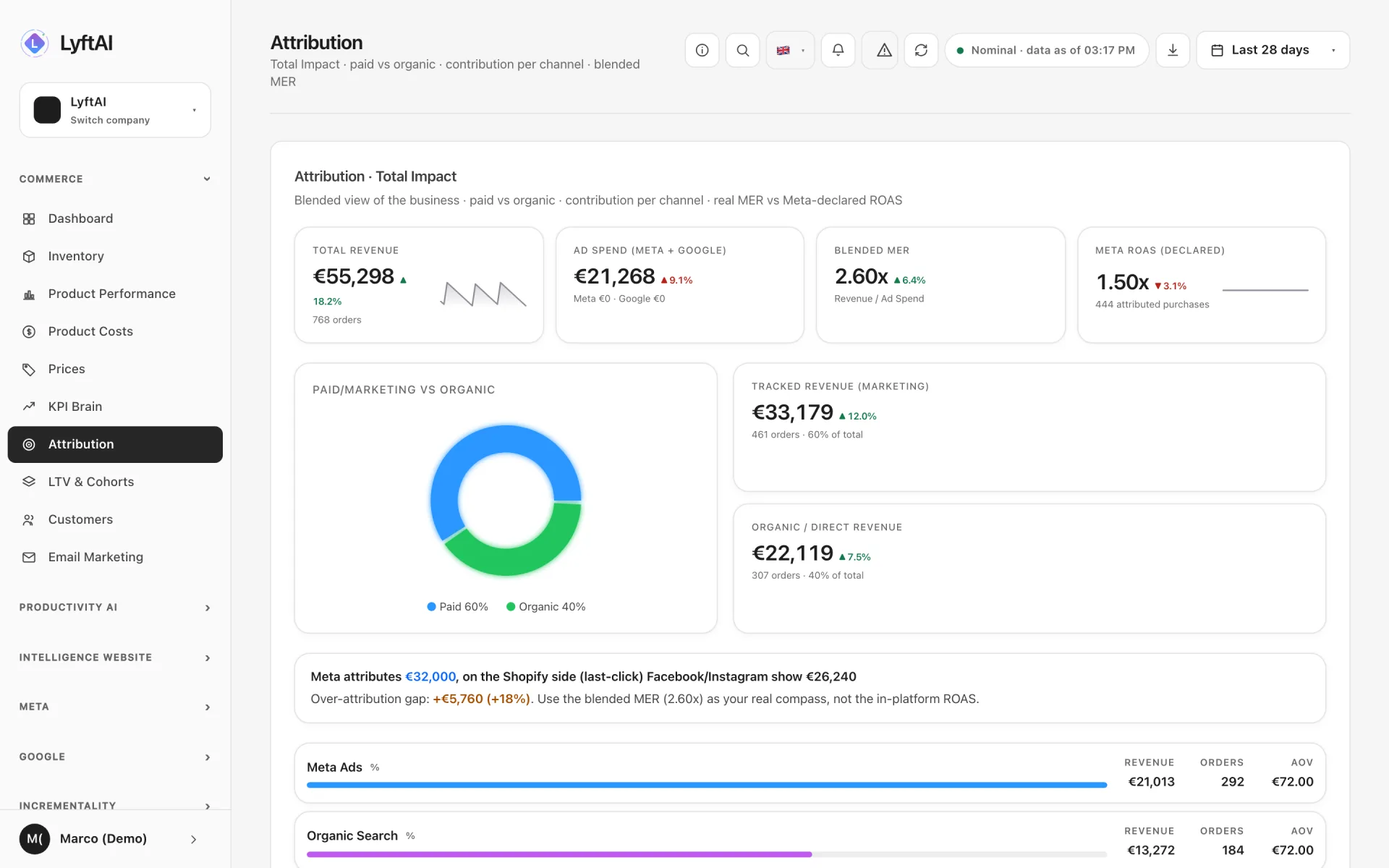Click the info icon in header
The height and width of the screenshot is (868, 1389).
pyautogui.click(x=702, y=50)
